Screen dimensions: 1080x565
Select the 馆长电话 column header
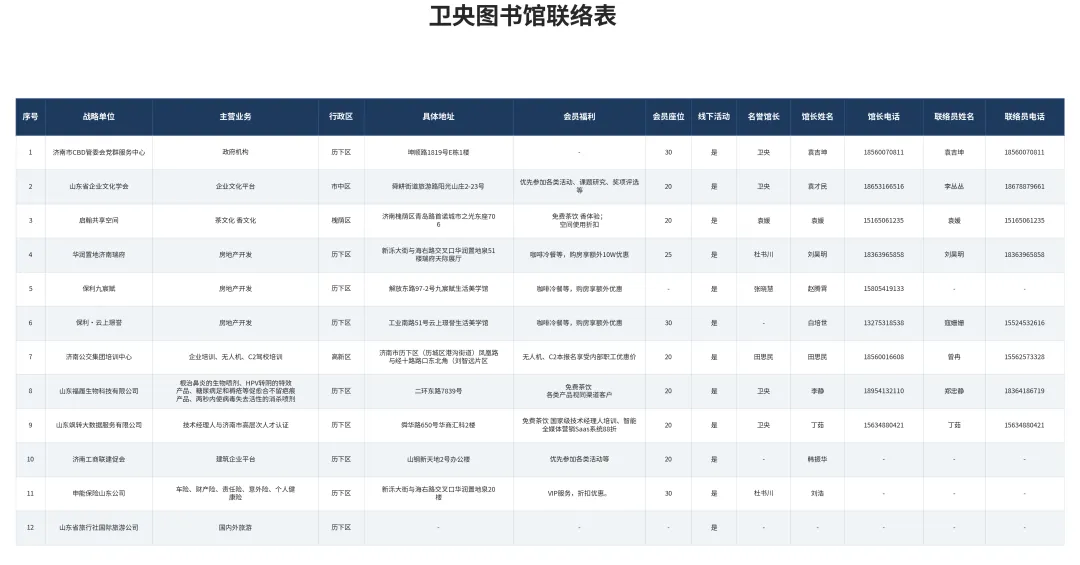click(x=883, y=116)
